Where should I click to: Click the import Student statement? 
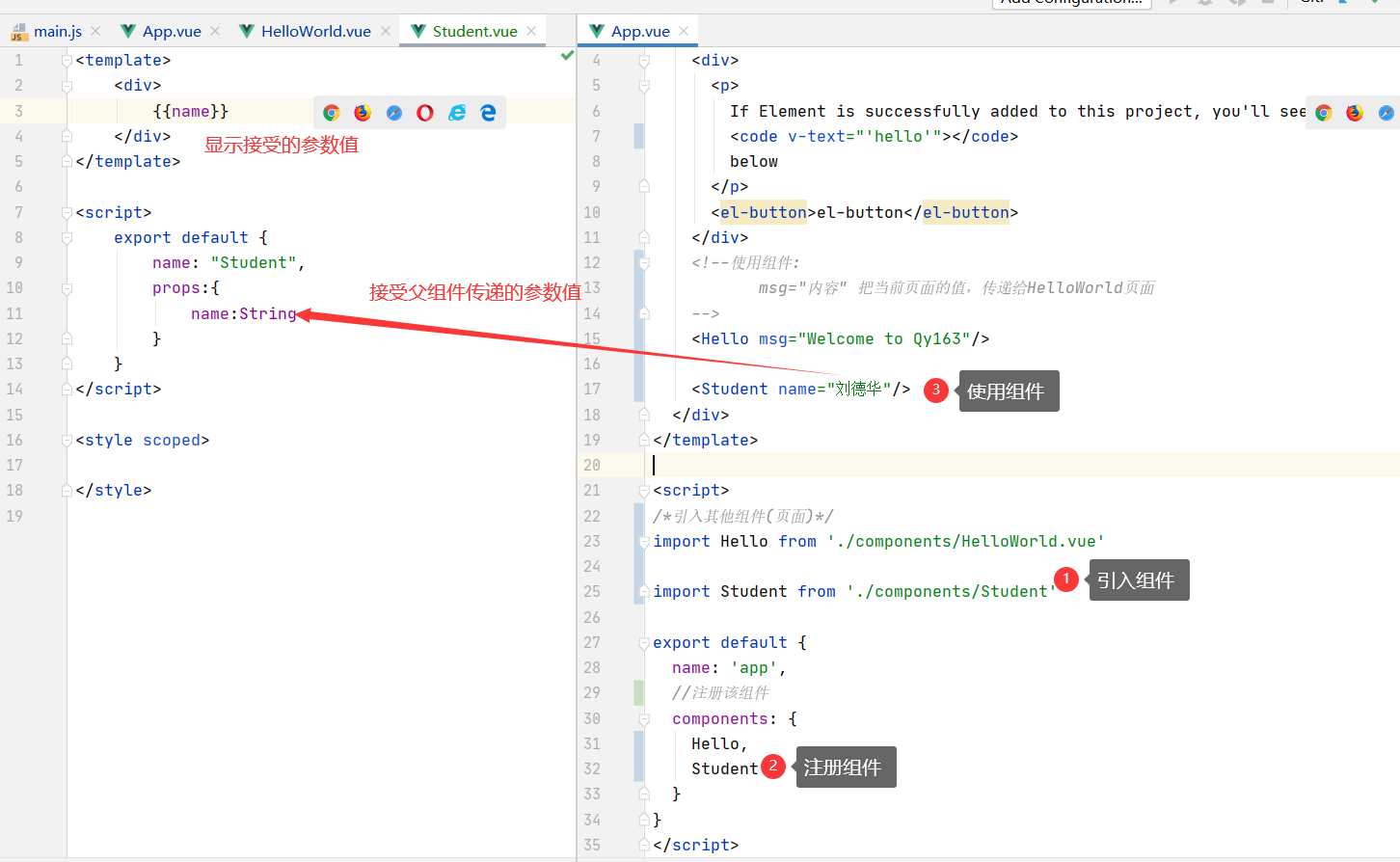tap(855, 592)
